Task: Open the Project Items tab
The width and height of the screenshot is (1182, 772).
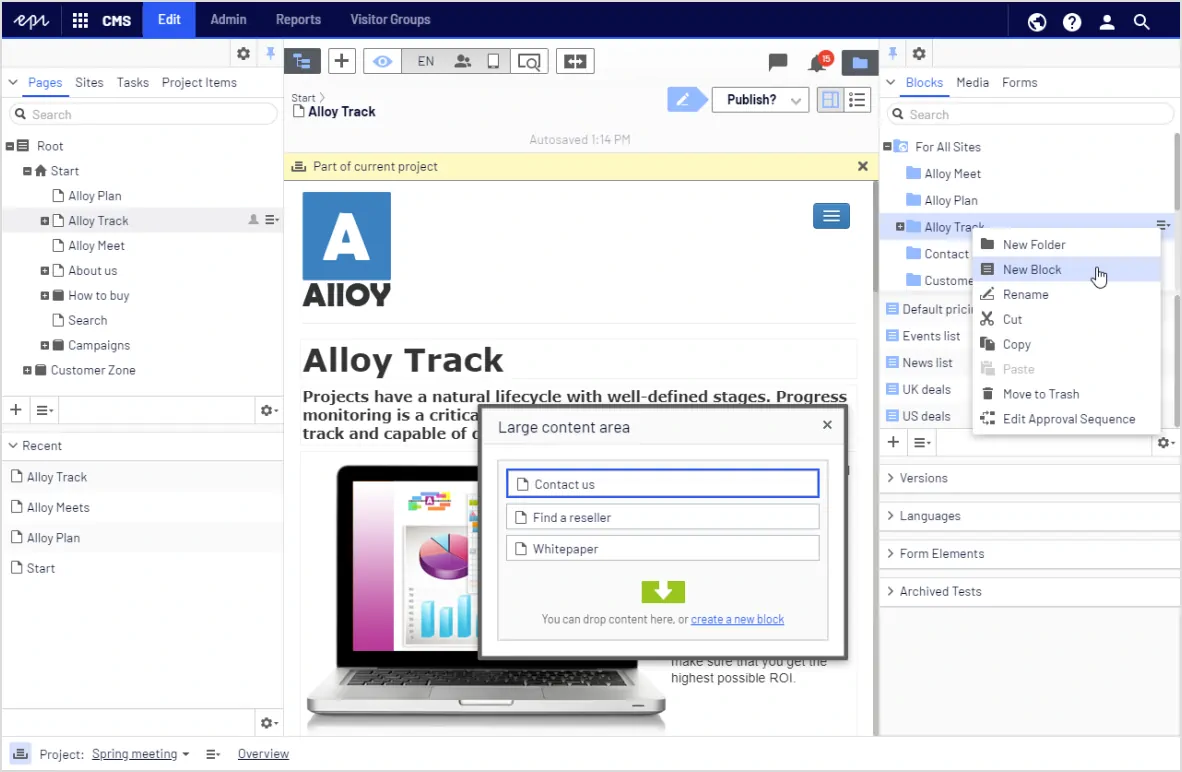Action: pyautogui.click(x=199, y=82)
